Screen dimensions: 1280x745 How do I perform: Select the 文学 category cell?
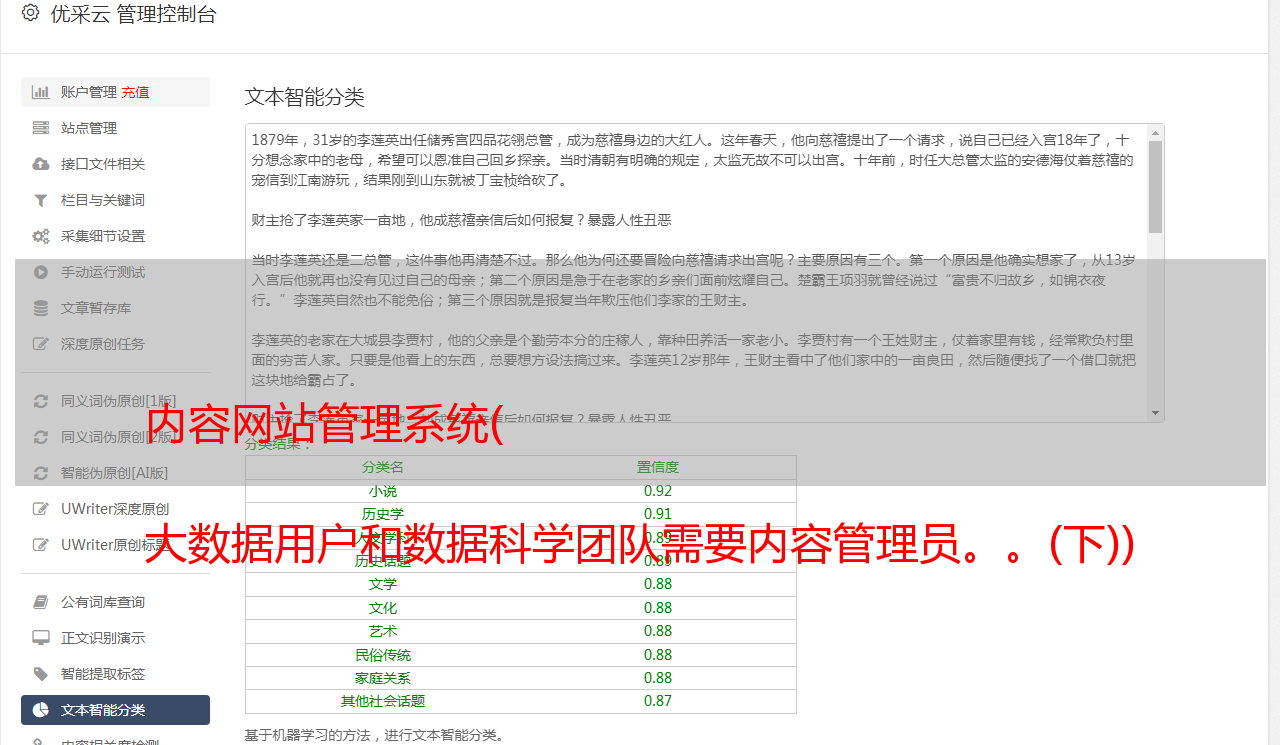[x=383, y=584]
